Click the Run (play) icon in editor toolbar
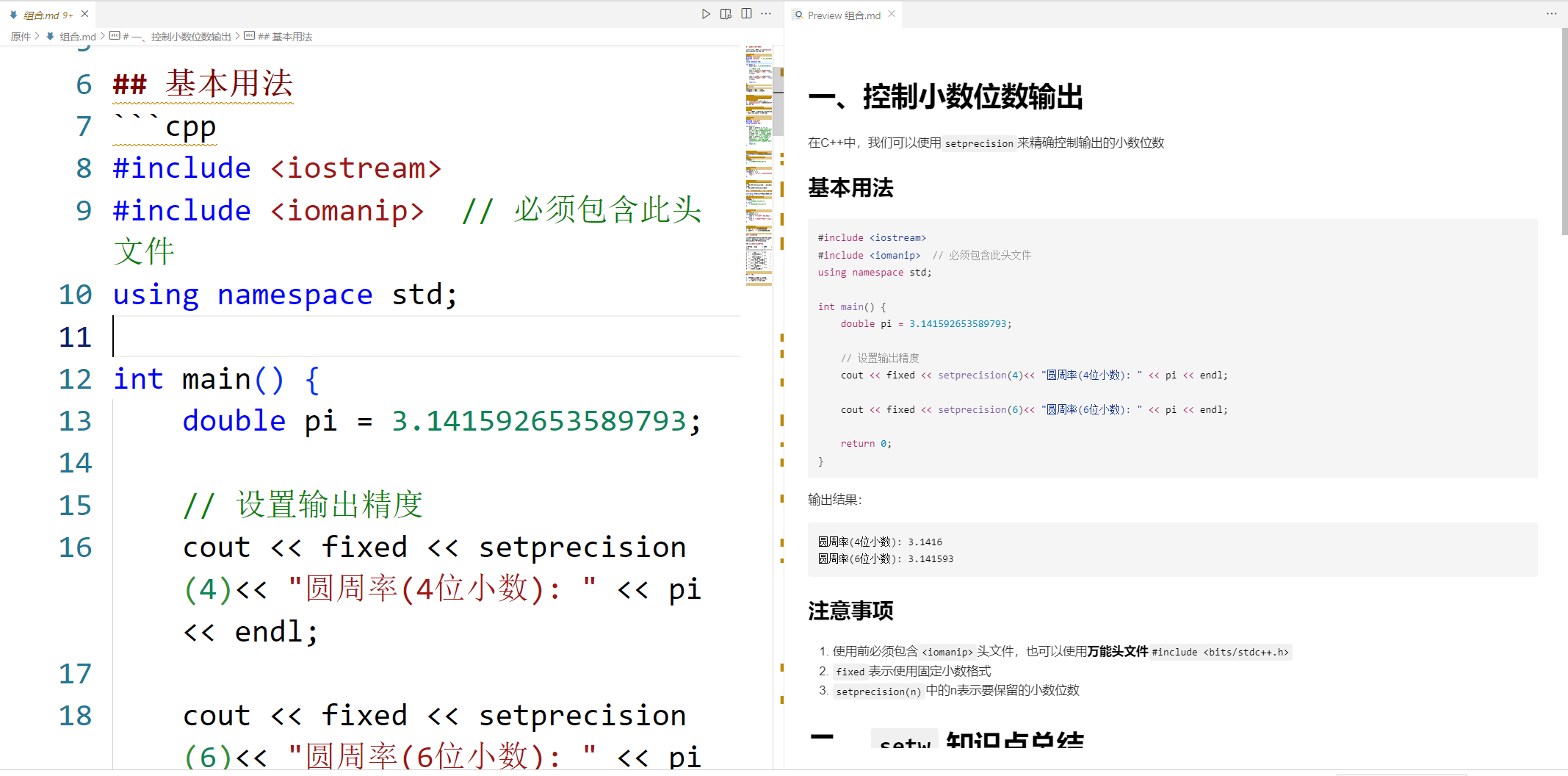 pos(706,14)
